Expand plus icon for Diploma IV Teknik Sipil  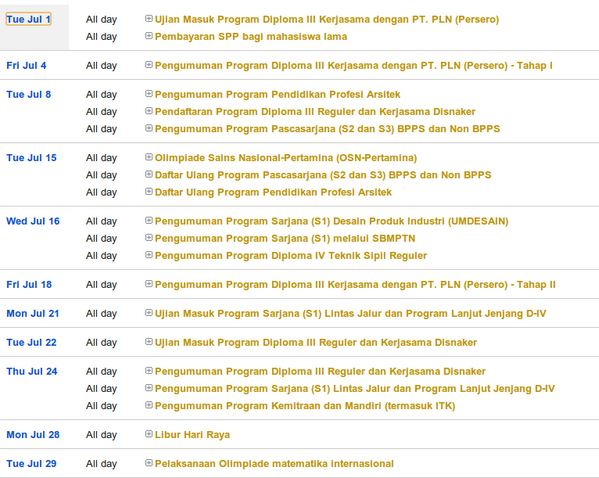(149, 254)
